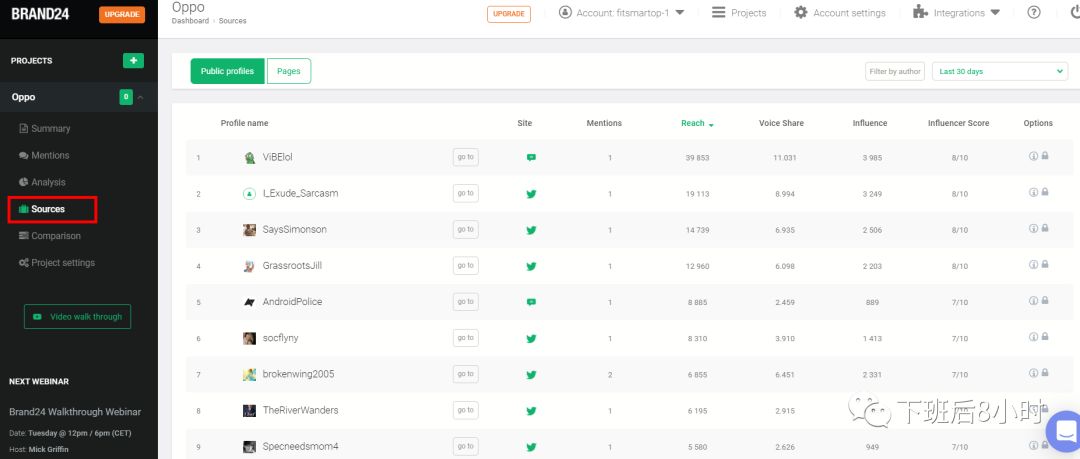Sort by Influencer Score column header
The image size is (1080, 459).
click(x=958, y=123)
